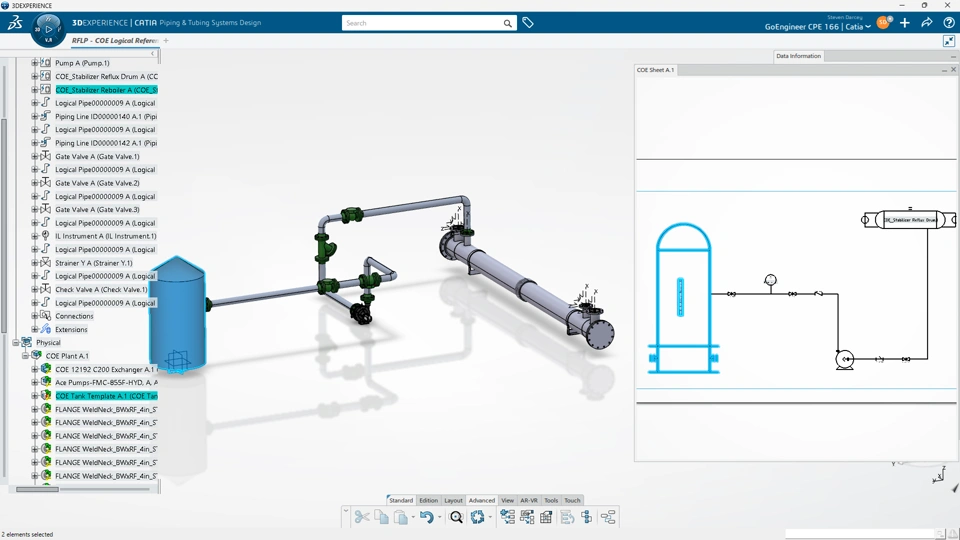Switch to the View tab
960x540 pixels.
(508, 500)
